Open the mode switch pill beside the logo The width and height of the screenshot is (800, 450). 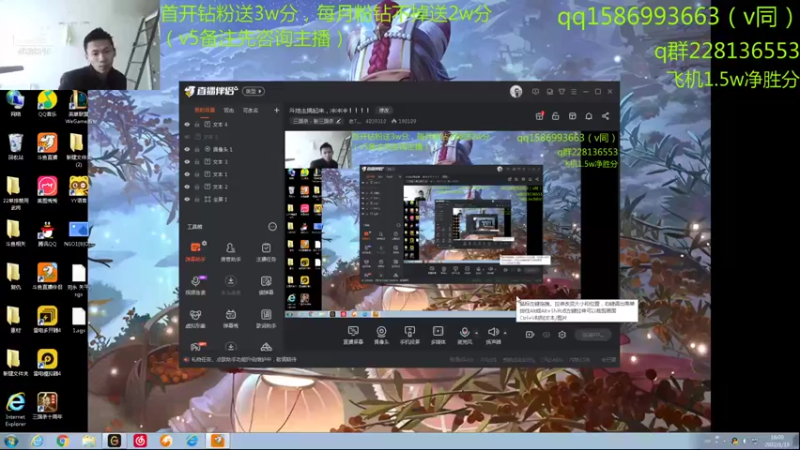pyautogui.click(x=254, y=91)
